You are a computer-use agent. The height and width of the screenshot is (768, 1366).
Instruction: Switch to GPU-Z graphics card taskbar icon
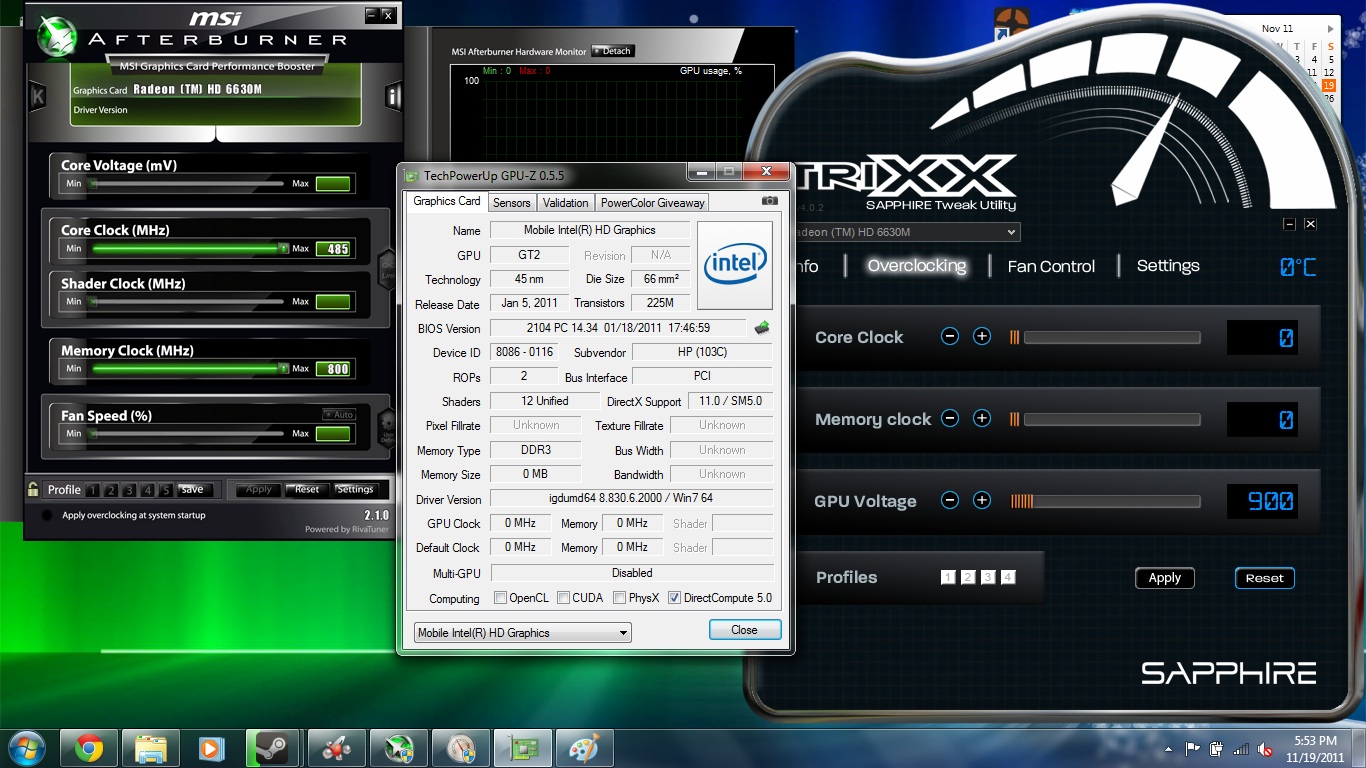523,748
